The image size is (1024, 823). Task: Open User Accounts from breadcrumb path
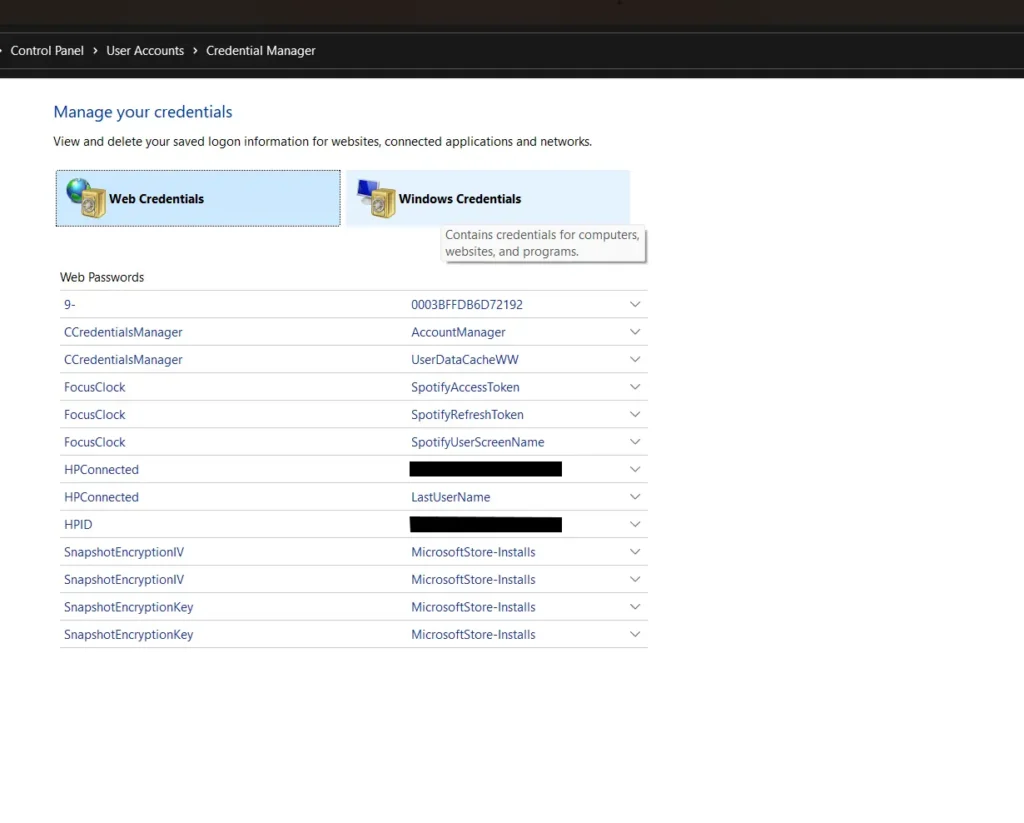145,51
